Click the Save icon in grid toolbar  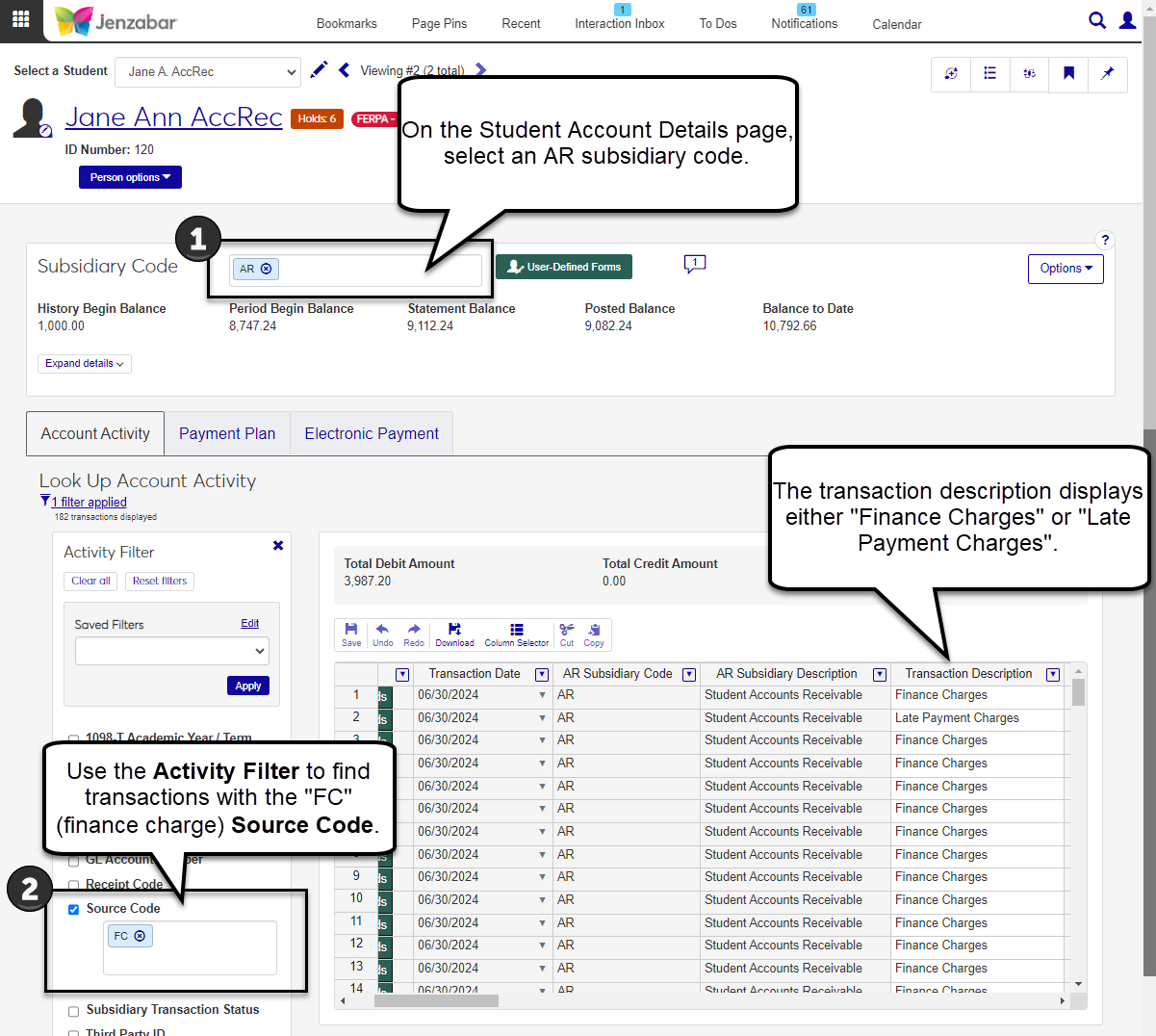click(351, 634)
